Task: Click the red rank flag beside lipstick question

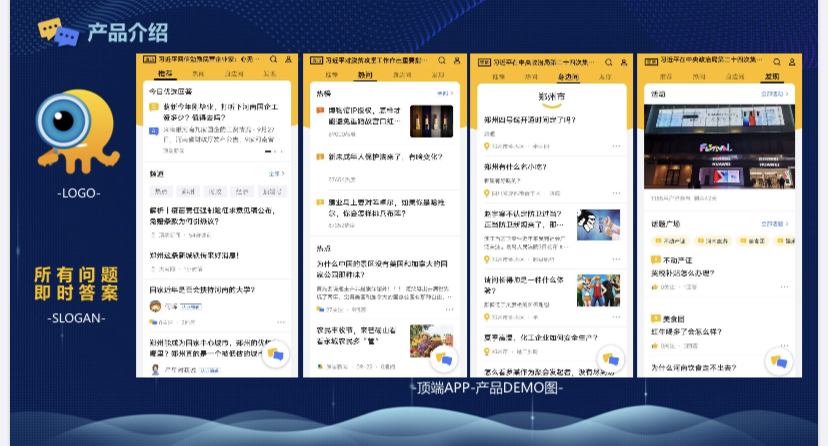Action: point(320,111)
